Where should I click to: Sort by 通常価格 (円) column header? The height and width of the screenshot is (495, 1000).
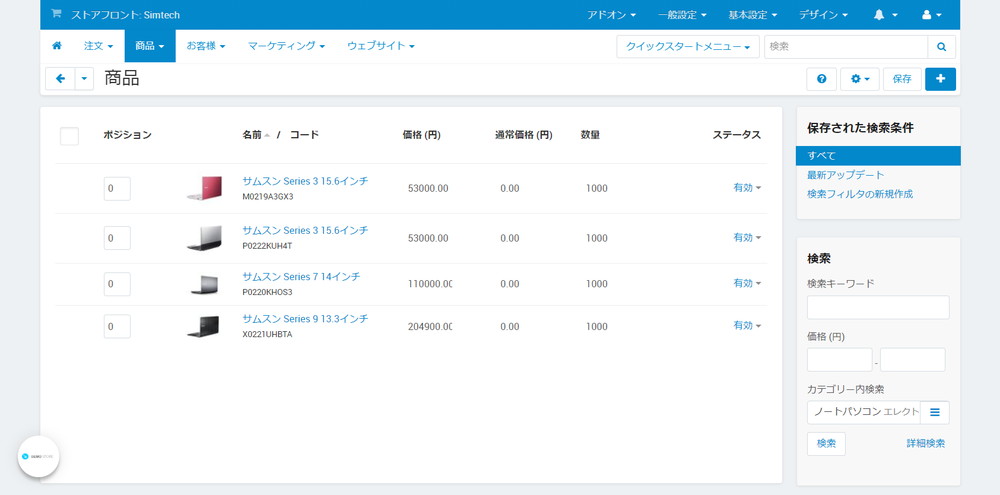pyautogui.click(x=524, y=135)
